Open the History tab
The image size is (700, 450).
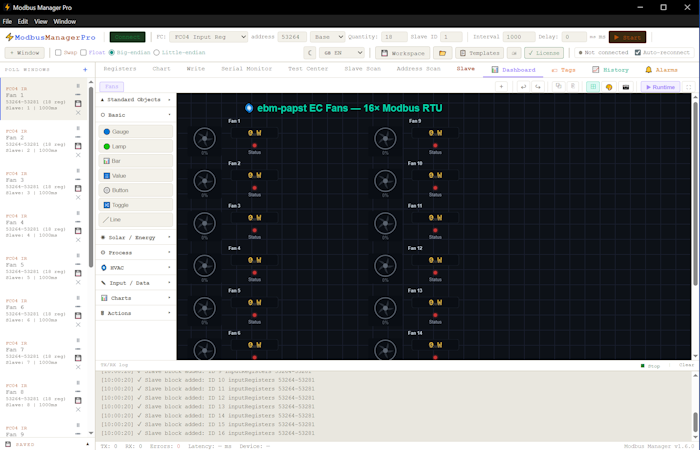610,70
